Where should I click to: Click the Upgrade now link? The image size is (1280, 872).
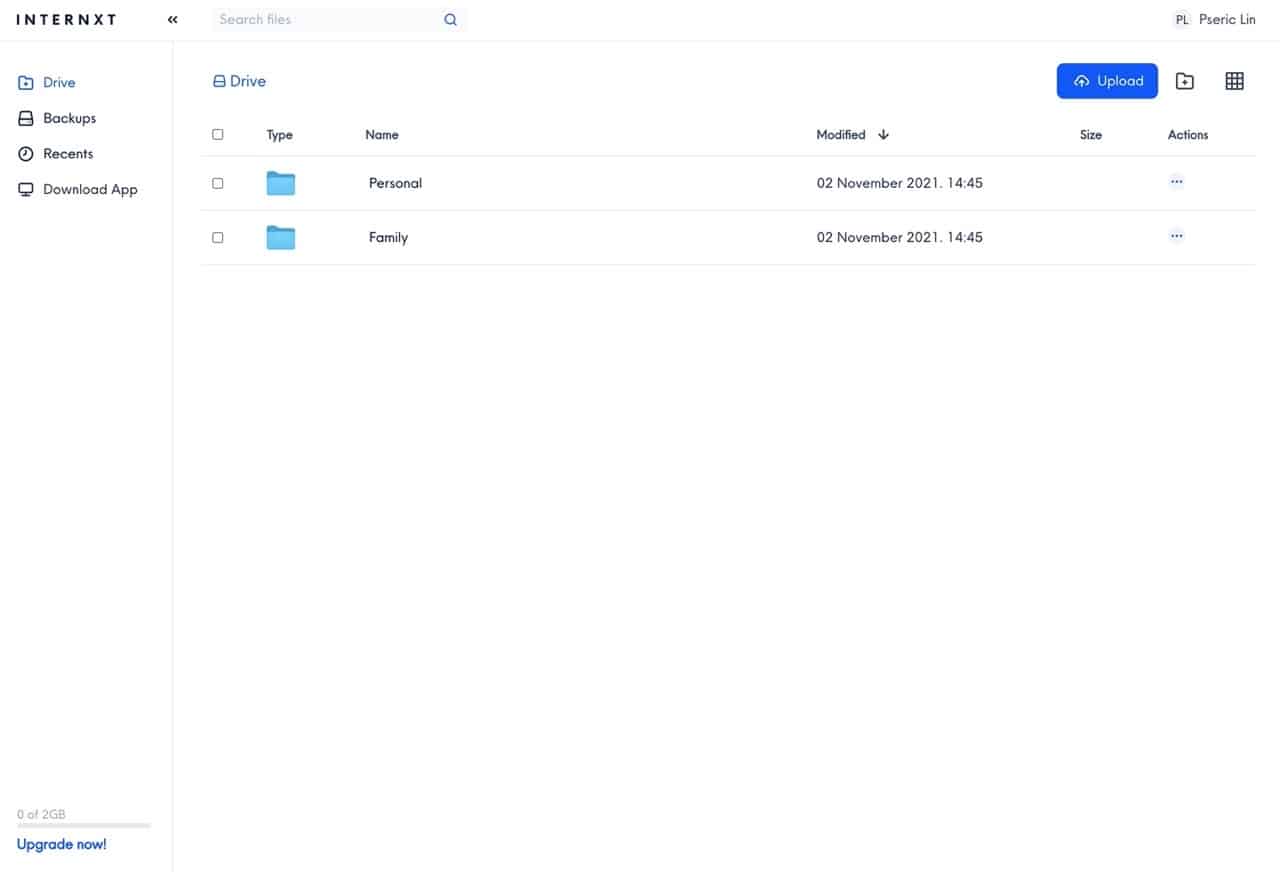coord(60,844)
